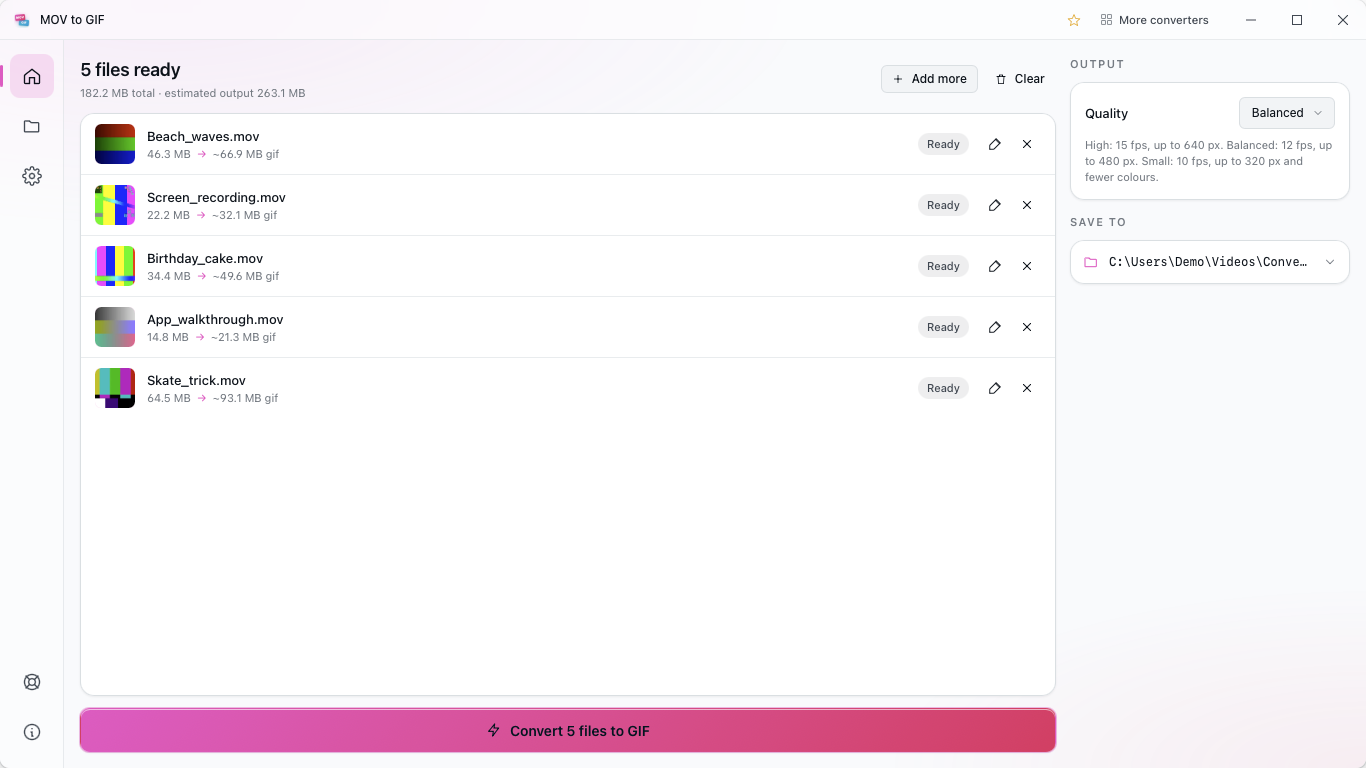Click the Add more button
1366x768 pixels.
[929, 79]
